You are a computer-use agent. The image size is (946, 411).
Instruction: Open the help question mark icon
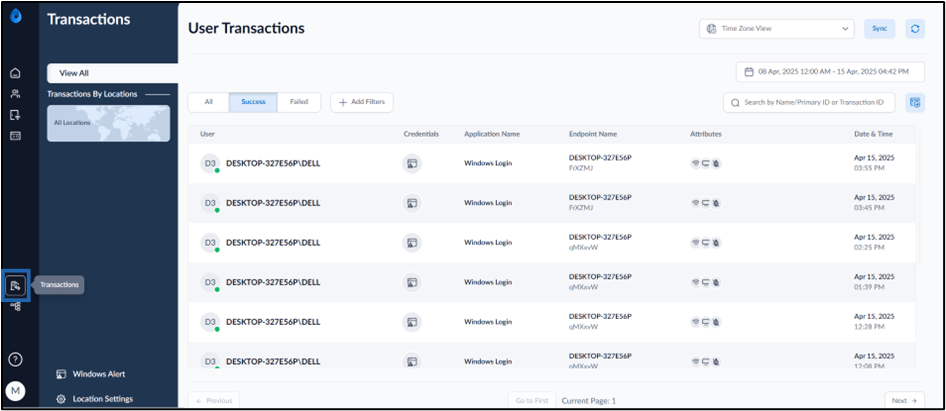point(16,360)
